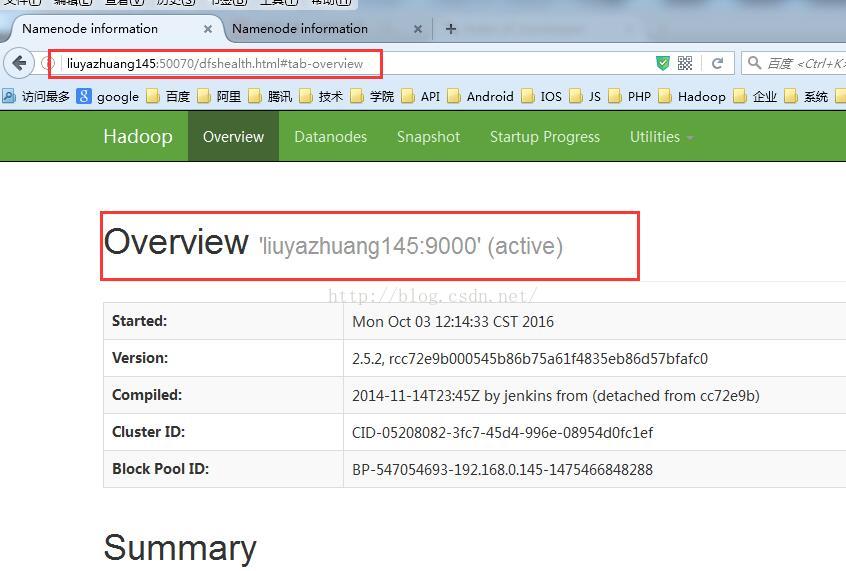The height and width of the screenshot is (571, 846).
Task: Open the 阿里 bookmark folder
Action: [220, 97]
